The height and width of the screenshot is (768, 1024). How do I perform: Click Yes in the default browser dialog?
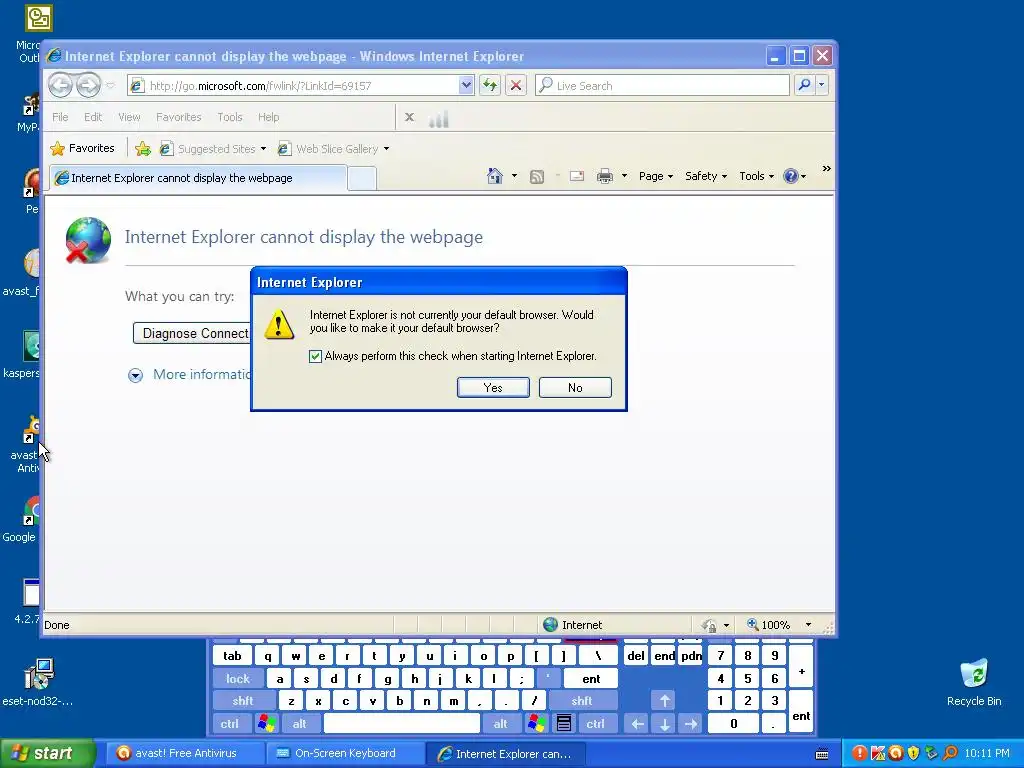pyautogui.click(x=493, y=387)
